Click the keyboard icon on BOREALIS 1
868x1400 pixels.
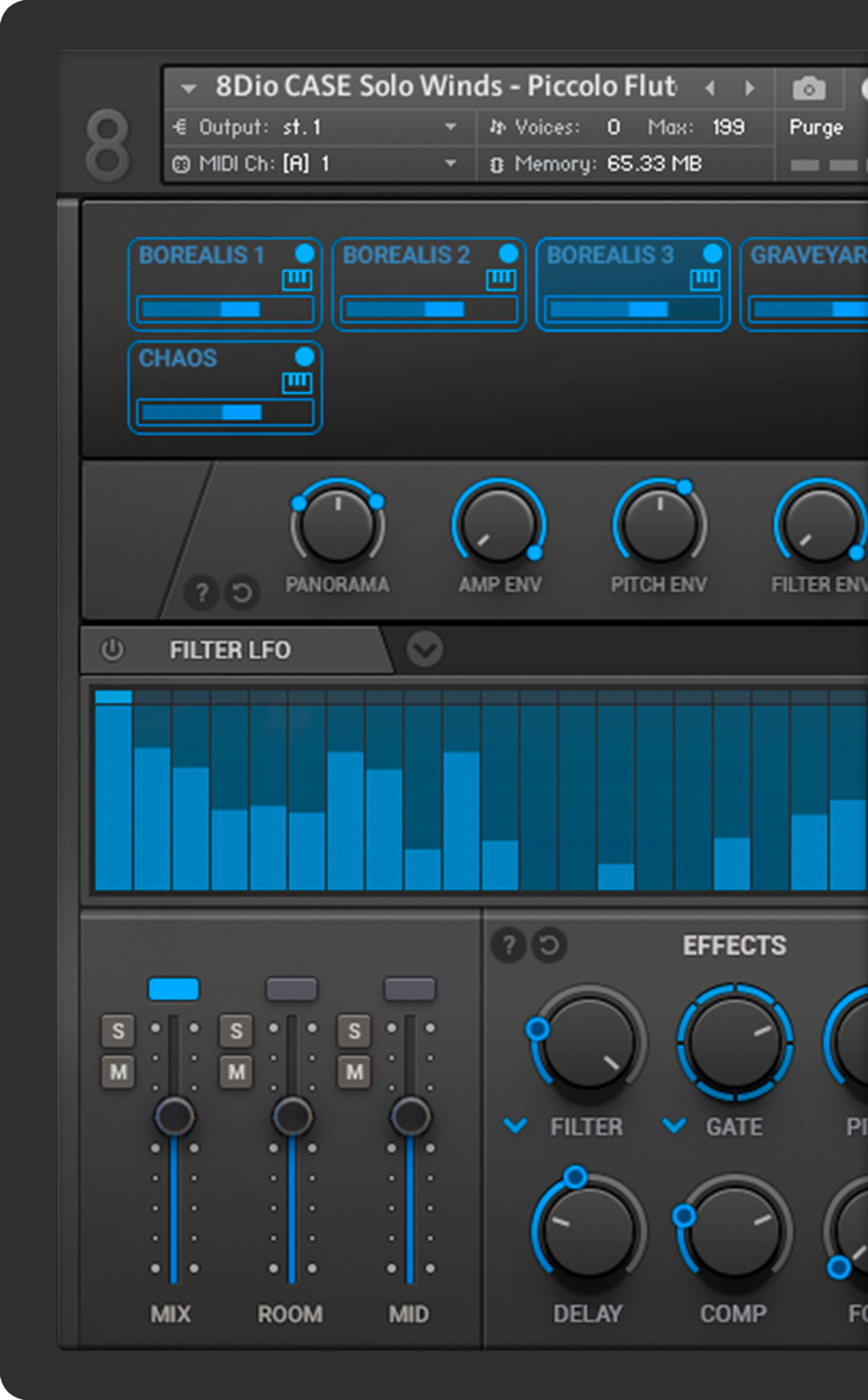click(x=297, y=281)
